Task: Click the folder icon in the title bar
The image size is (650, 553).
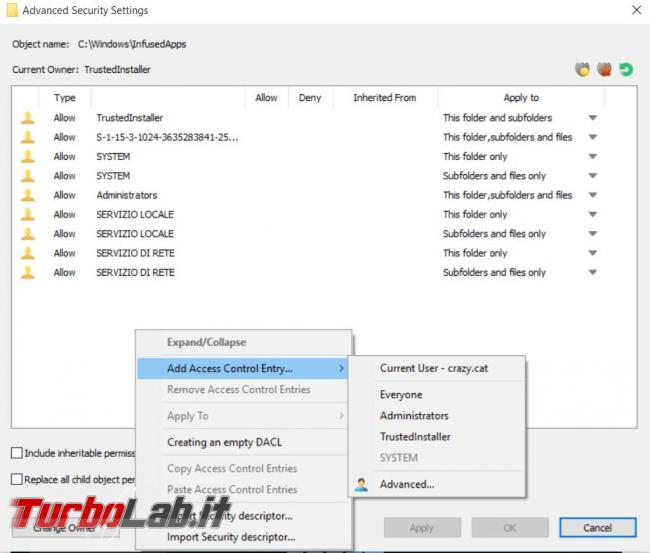Action: (12, 10)
